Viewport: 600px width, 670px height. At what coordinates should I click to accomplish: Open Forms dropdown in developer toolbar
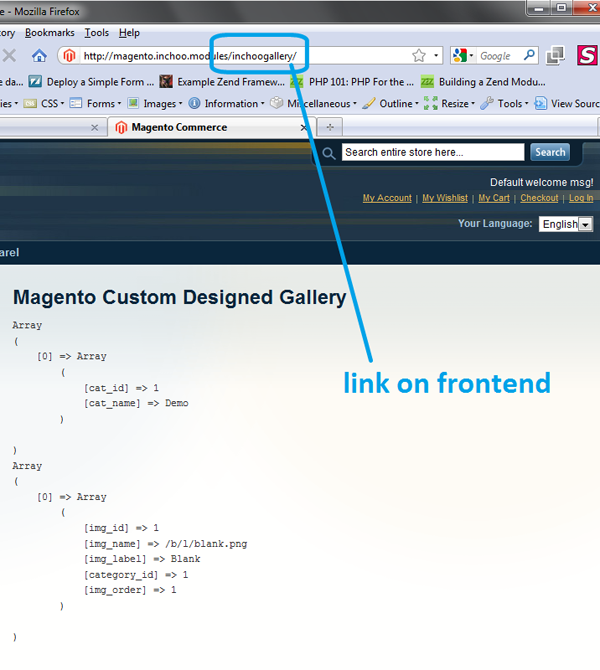(x=96, y=103)
